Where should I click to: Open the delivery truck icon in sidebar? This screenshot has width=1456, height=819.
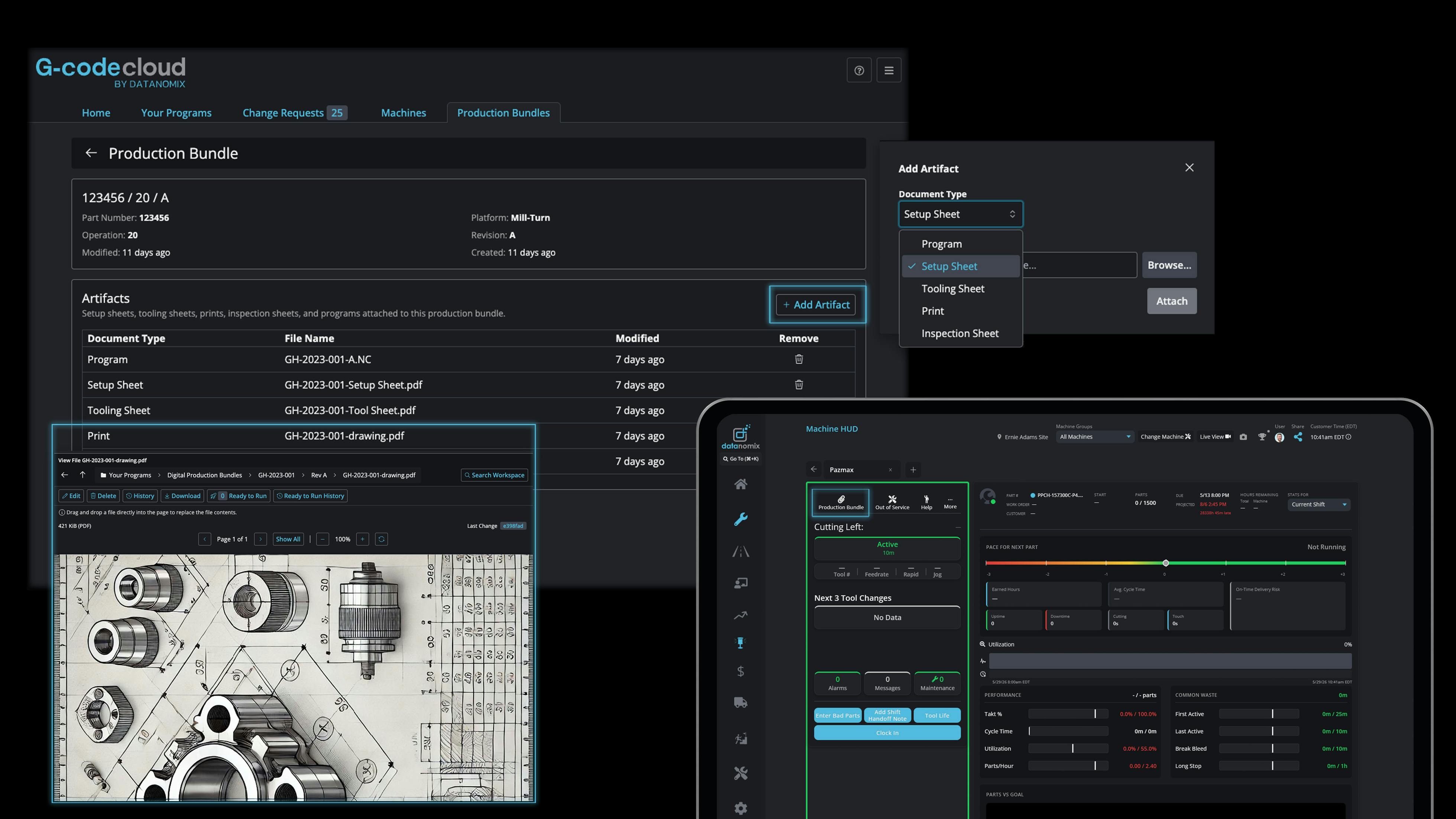tap(740, 703)
